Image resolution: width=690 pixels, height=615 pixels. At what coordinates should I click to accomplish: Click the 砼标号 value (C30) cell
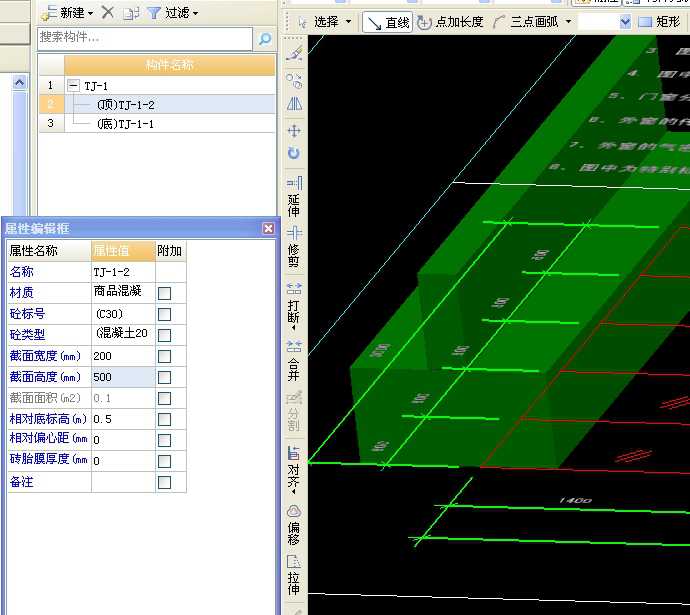point(123,314)
